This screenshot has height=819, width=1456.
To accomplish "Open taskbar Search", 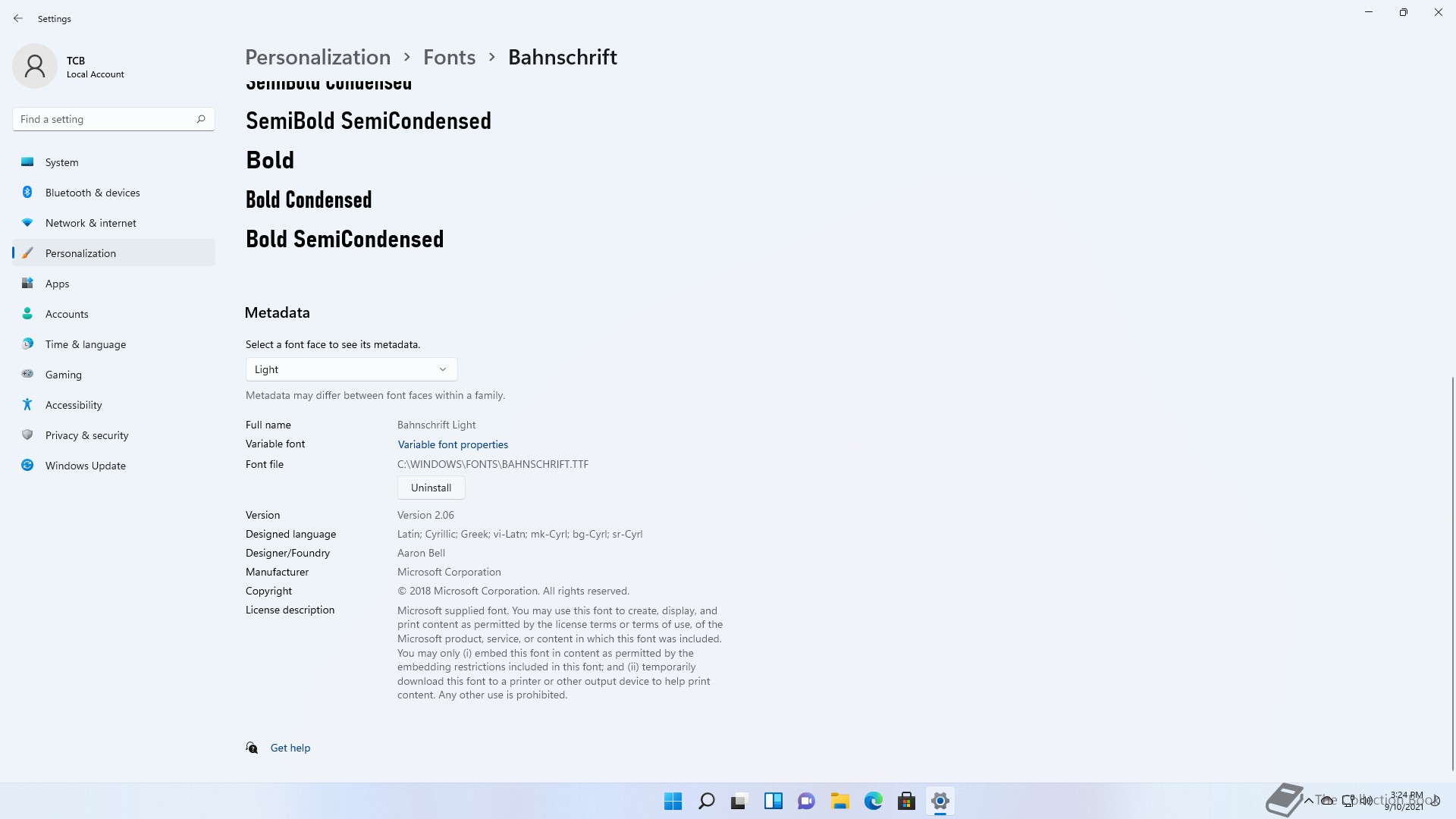I will pyautogui.click(x=706, y=801).
